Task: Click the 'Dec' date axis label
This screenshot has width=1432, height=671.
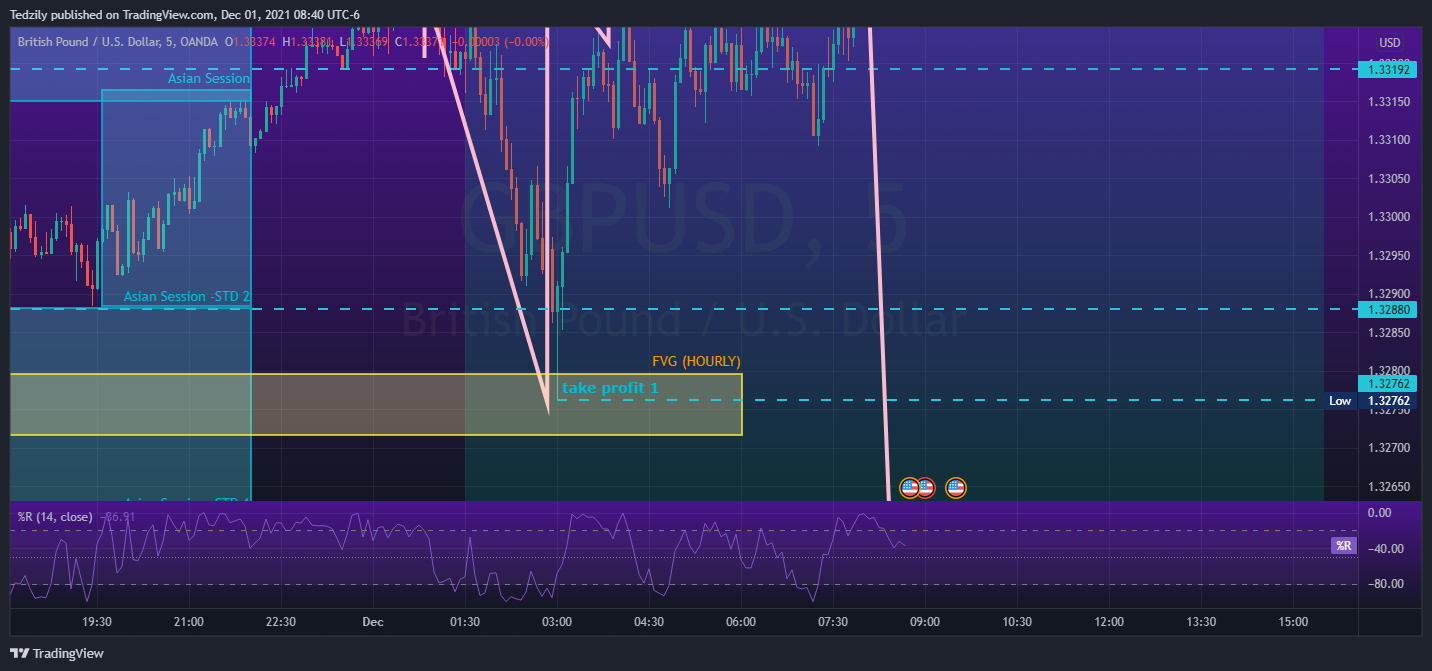Action: pyautogui.click(x=373, y=622)
